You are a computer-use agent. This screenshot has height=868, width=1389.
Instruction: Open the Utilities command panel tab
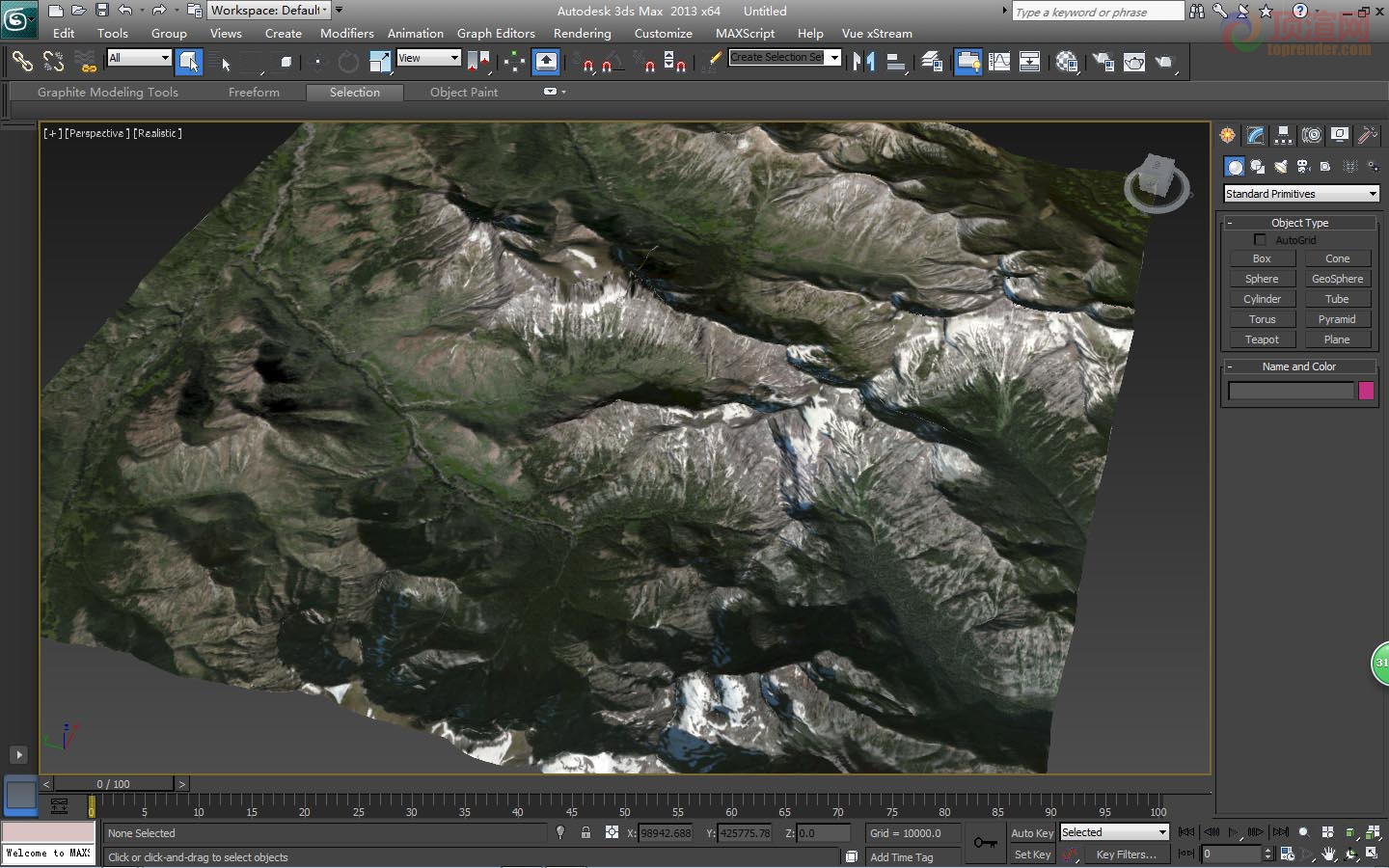click(1367, 135)
